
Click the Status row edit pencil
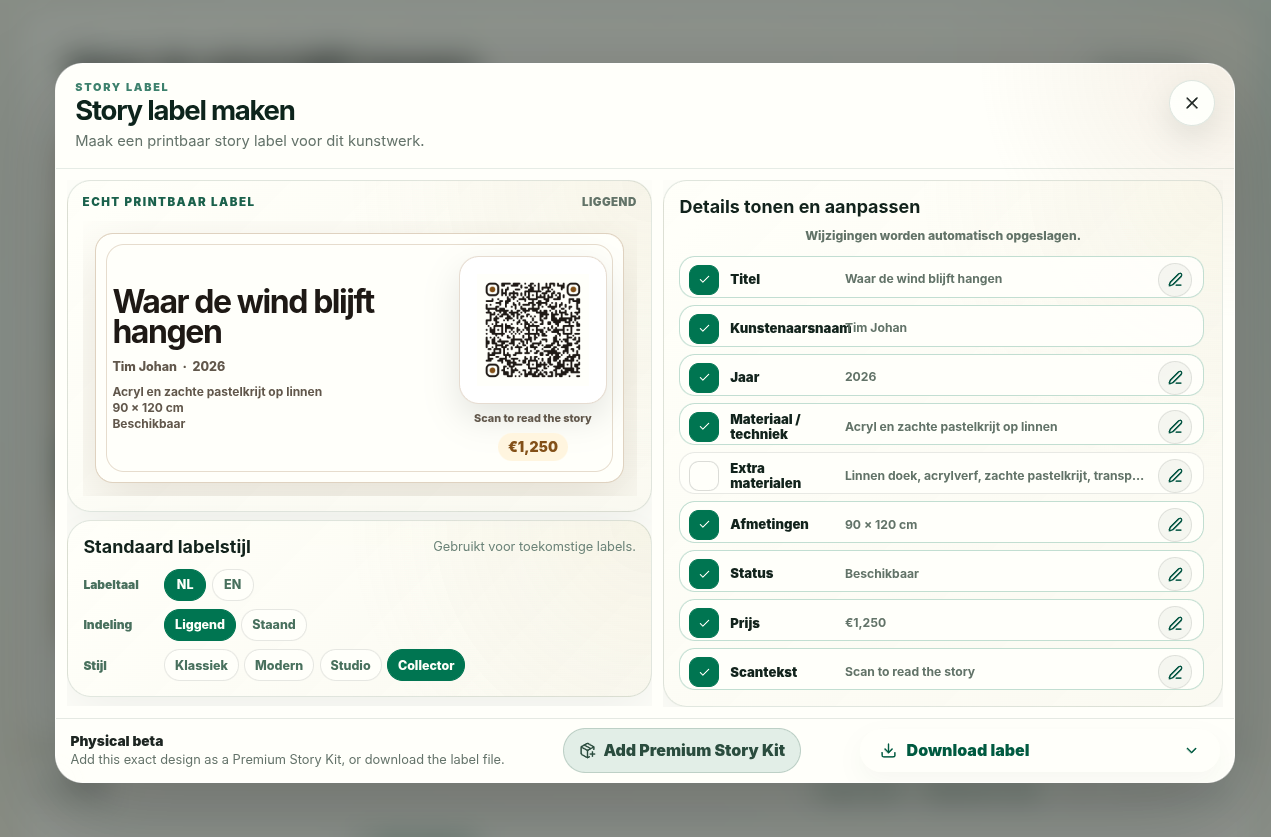1175,573
